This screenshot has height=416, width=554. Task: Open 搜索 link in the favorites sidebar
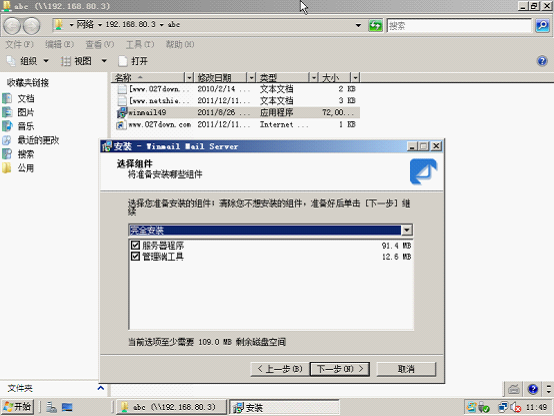click(x=26, y=154)
